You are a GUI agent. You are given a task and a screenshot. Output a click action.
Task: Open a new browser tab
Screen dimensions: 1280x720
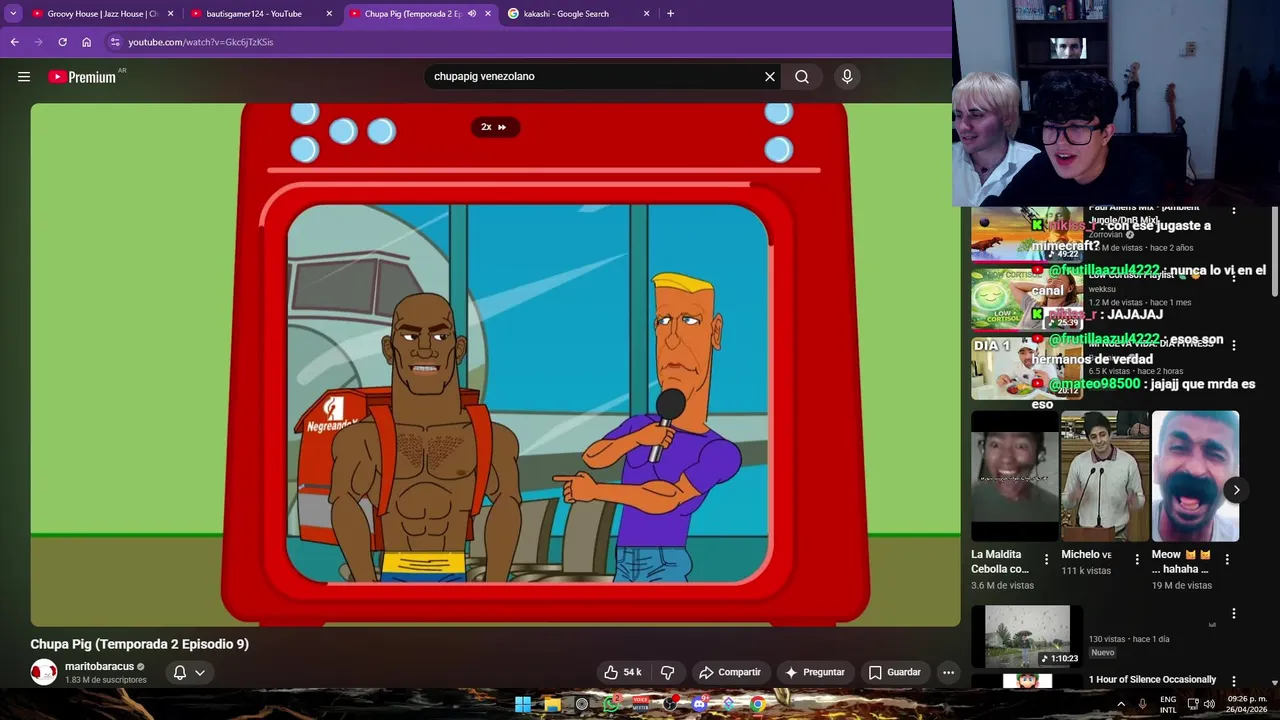(670, 14)
